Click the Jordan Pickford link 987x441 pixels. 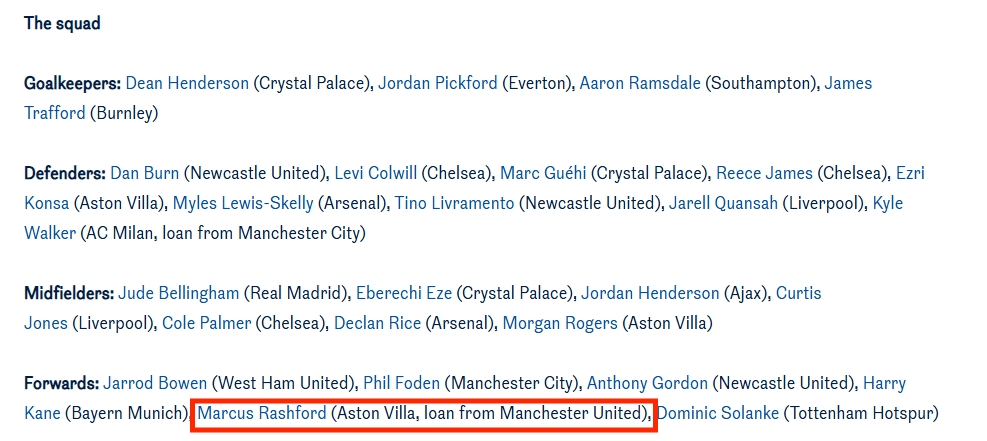coord(437,83)
